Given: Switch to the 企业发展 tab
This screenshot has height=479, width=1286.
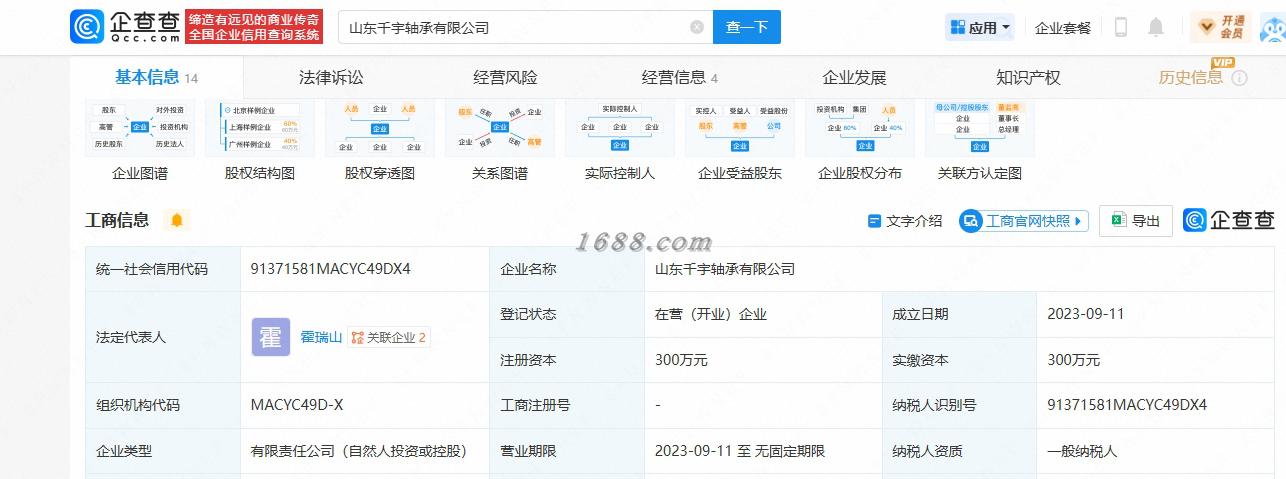Looking at the screenshot, I should pos(854,77).
